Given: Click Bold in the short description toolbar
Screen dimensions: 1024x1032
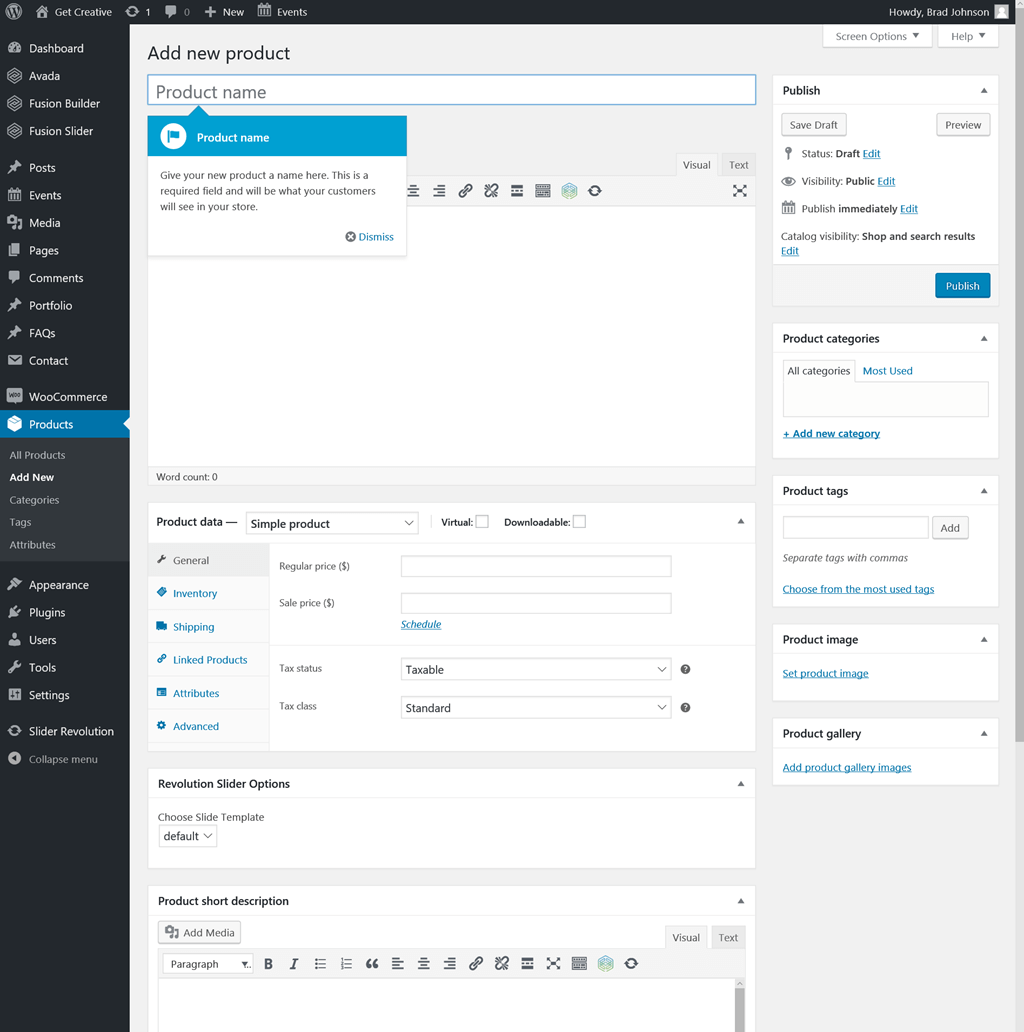Looking at the screenshot, I should tap(268, 964).
